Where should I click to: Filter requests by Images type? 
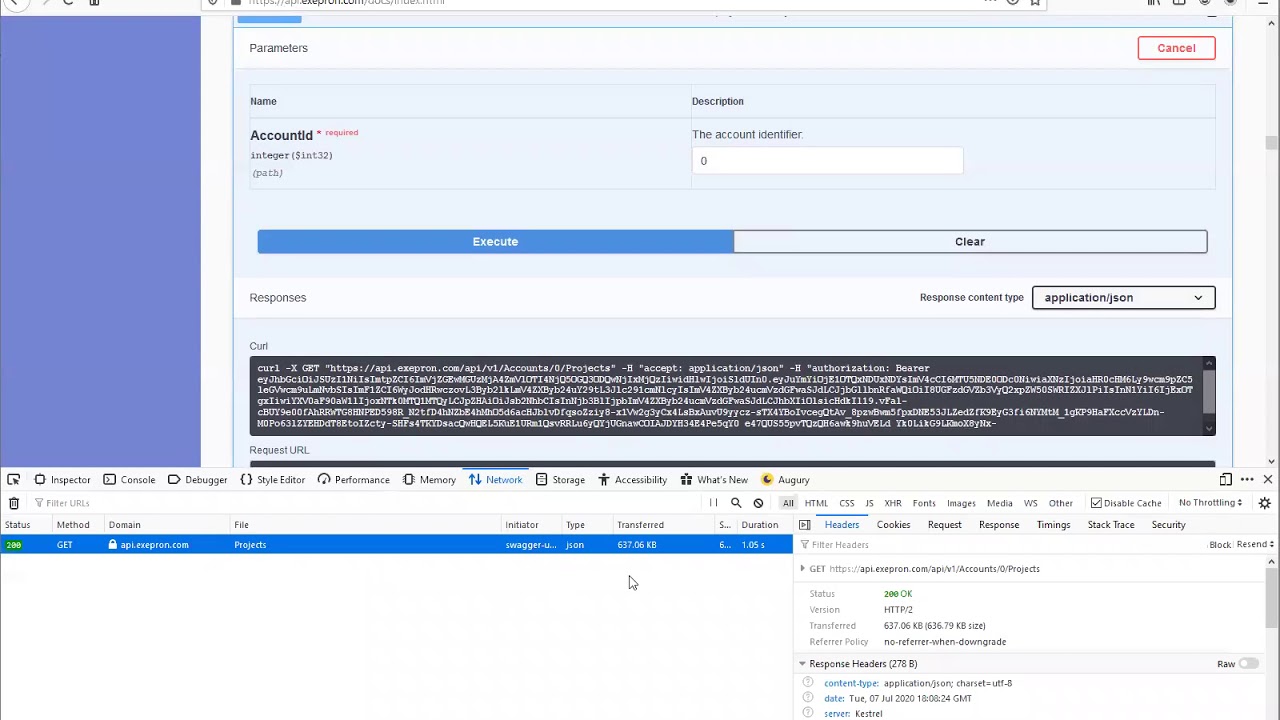[961, 503]
